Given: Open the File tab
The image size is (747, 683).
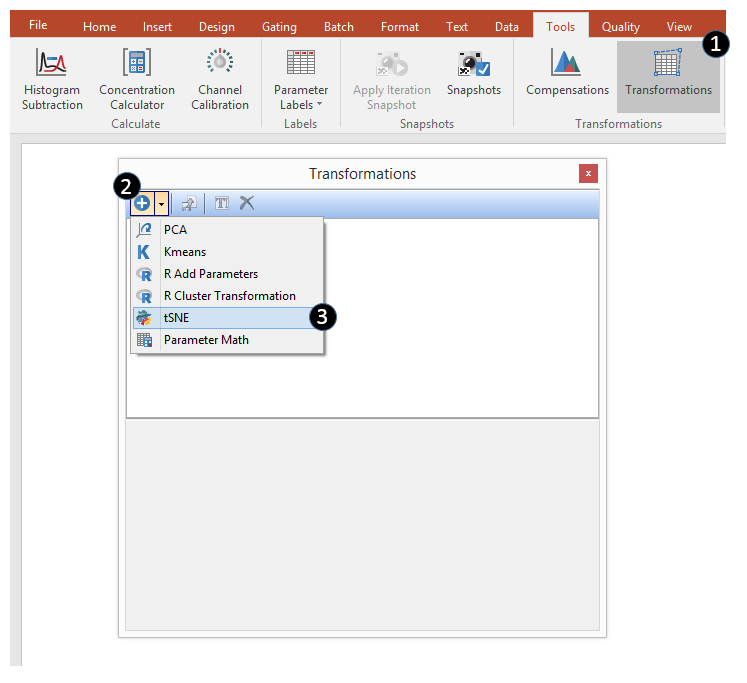Looking at the screenshot, I should pos(38,26).
